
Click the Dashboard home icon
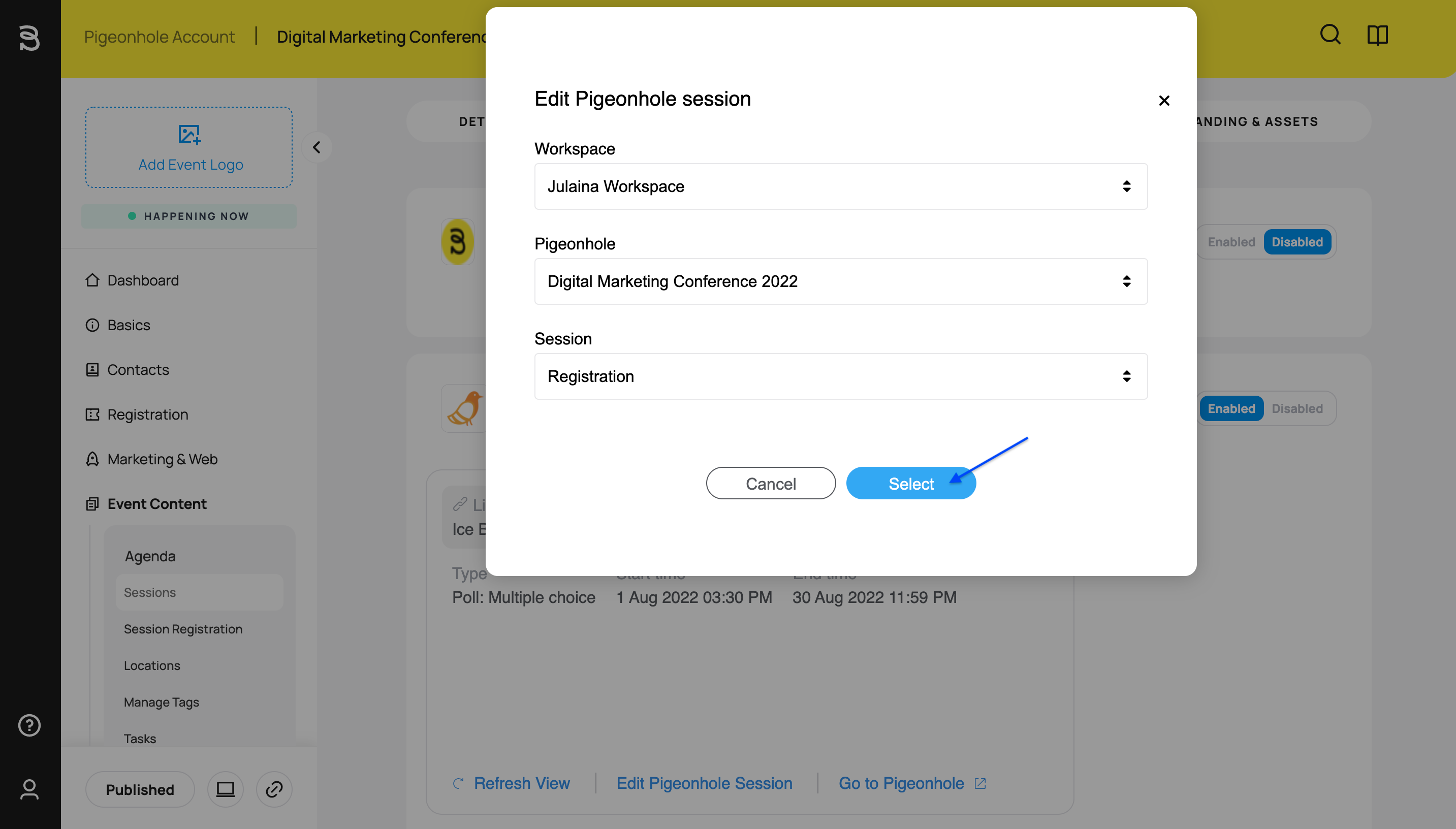point(92,280)
